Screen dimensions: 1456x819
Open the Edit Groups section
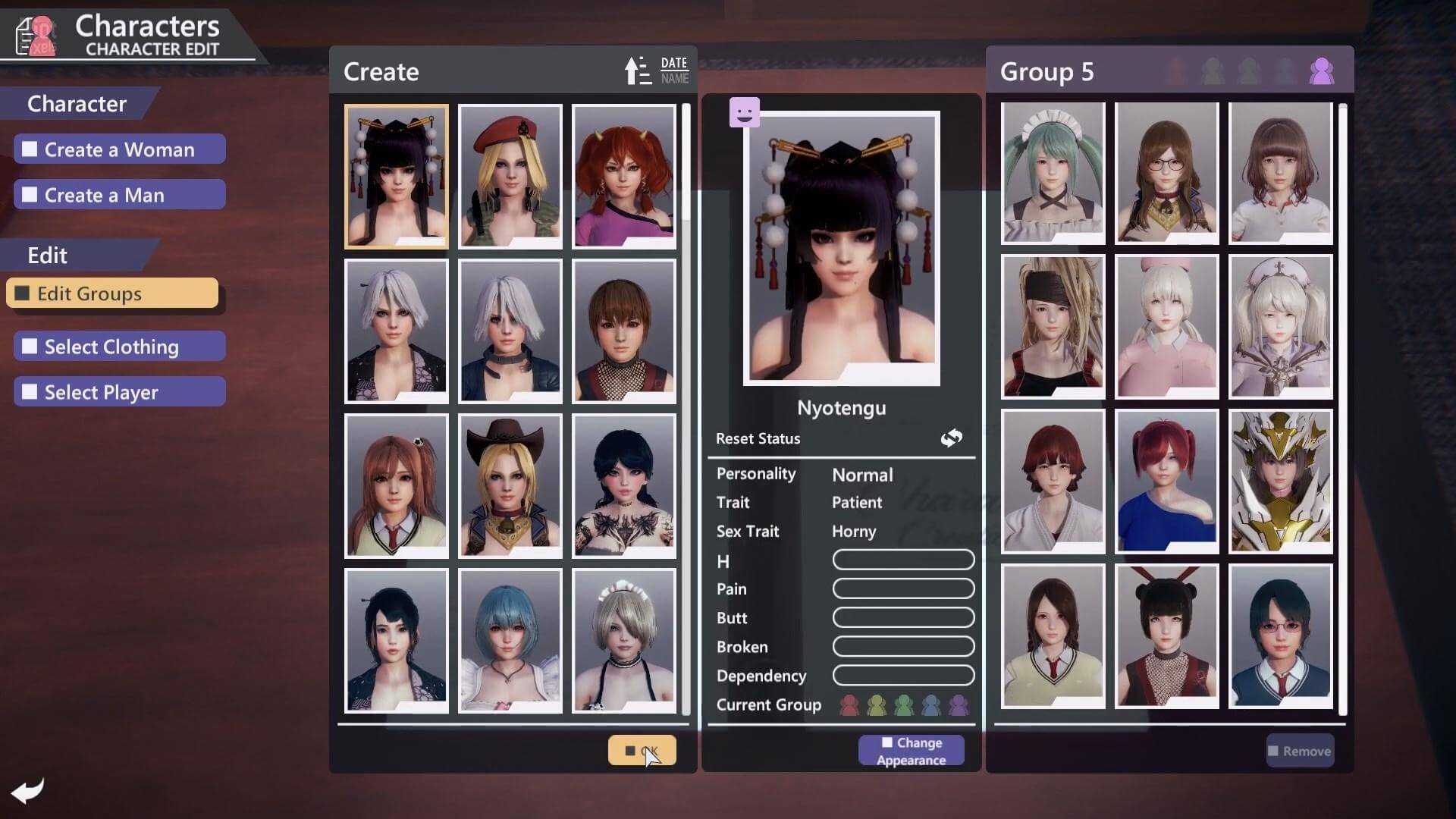pyautogui.click(x=112, y=293)
